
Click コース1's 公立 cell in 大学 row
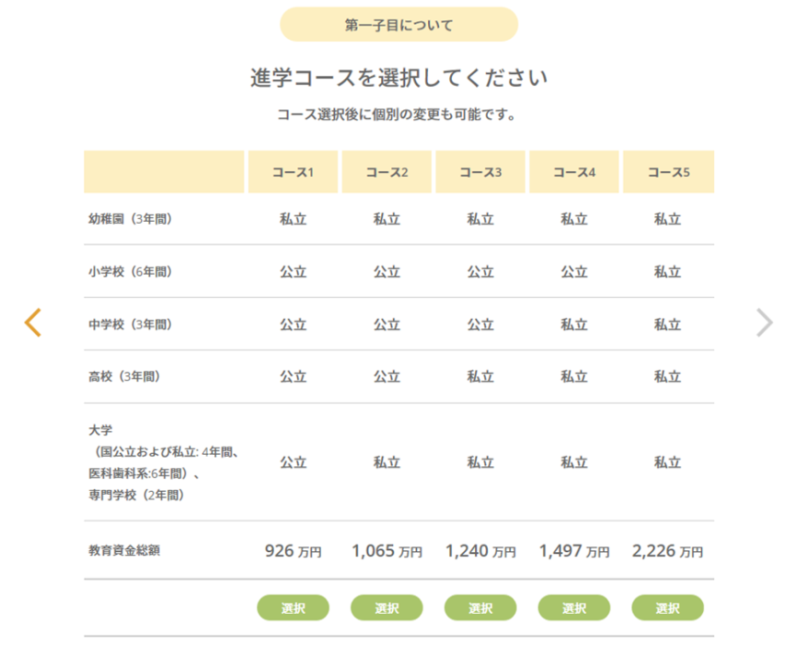(293, 462)
